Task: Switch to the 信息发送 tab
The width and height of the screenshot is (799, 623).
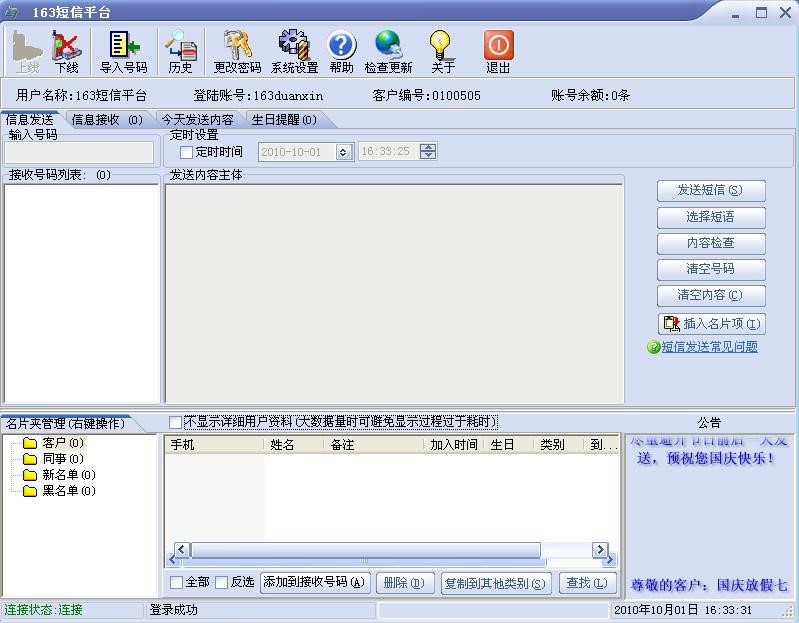Action: tap(30, 120)
